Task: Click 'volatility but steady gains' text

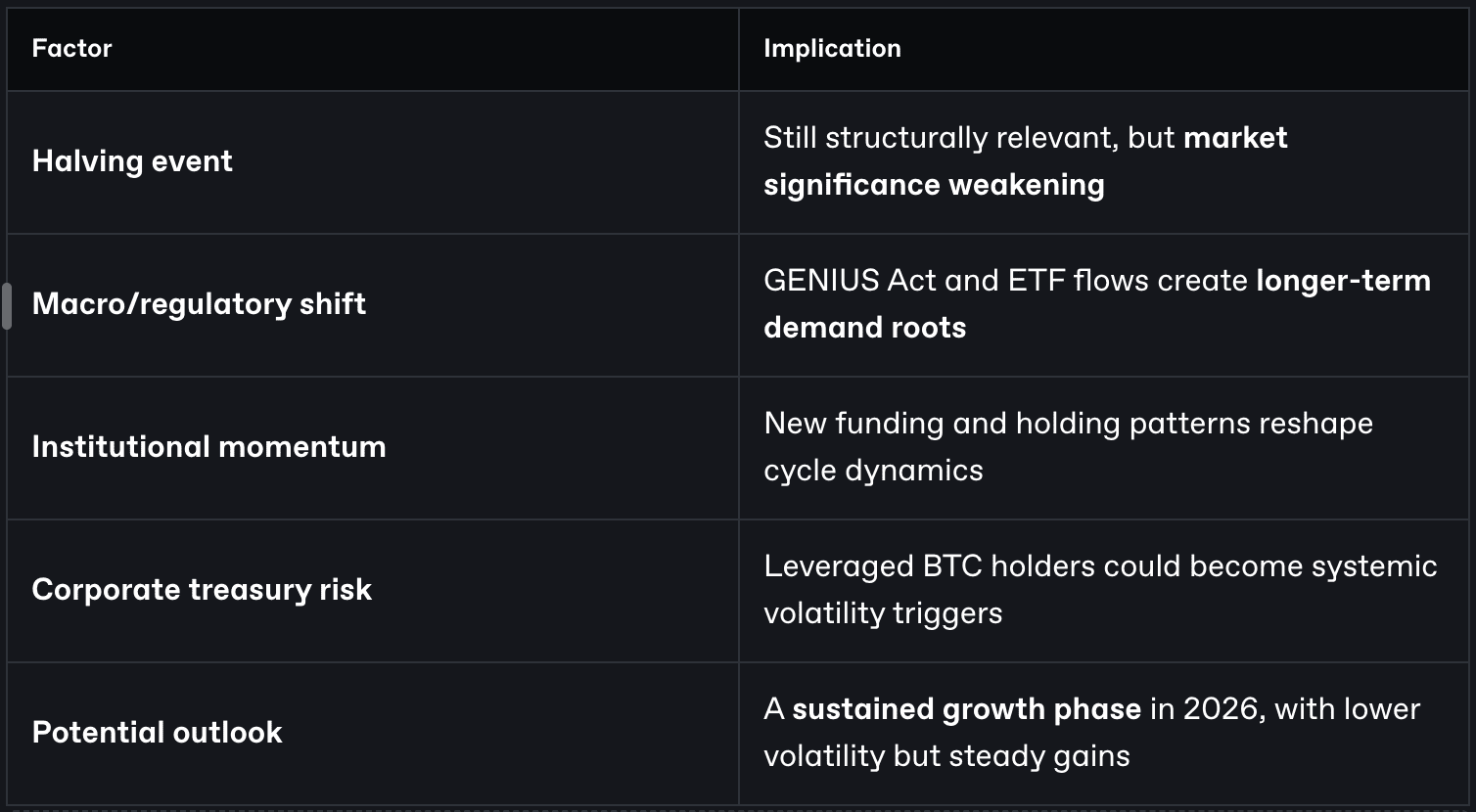Action: point(946,756)
